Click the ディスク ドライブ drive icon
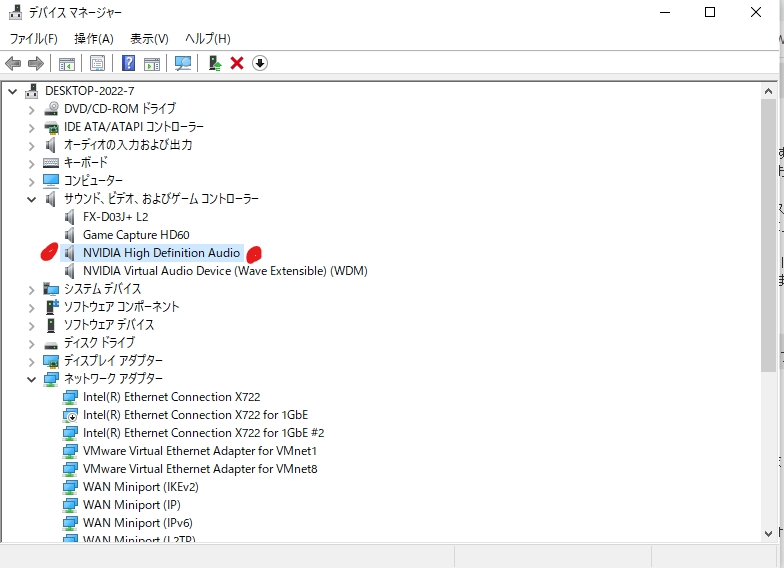784x568 pixels. pyautogui.click(x=51, y=344)
